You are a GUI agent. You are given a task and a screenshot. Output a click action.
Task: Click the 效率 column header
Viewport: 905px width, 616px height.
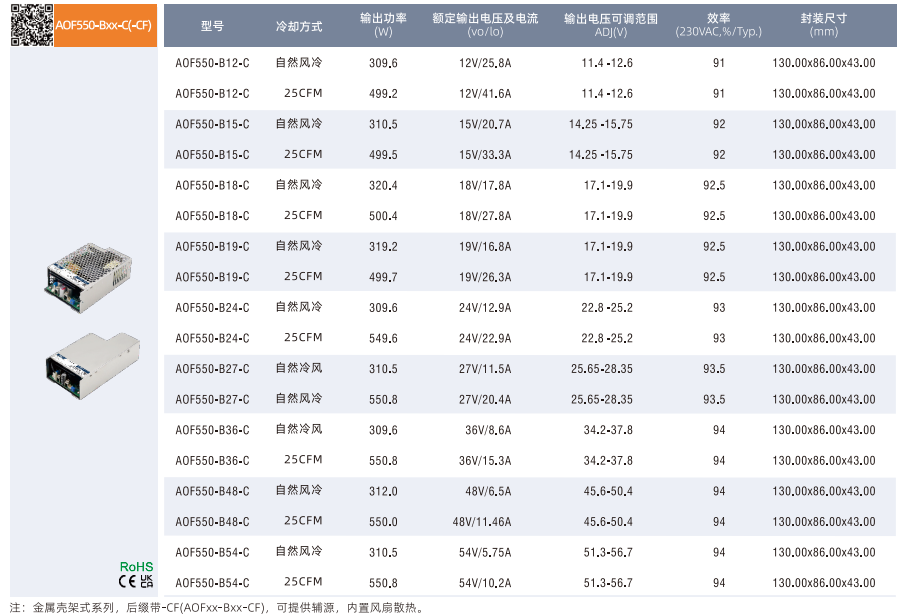tap(718, 25)
